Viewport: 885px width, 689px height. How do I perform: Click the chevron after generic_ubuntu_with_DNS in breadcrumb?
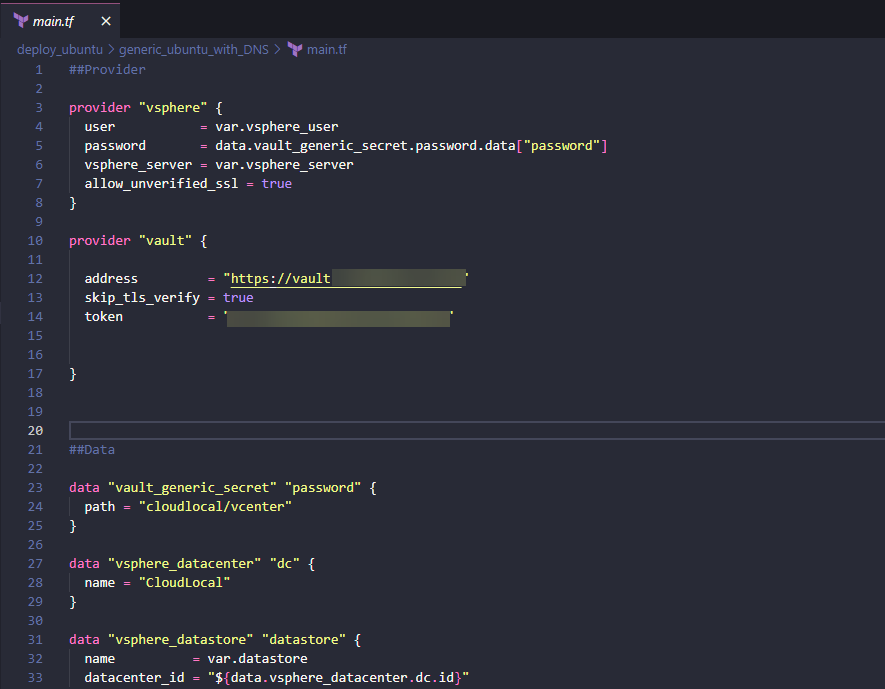tap(278, 49)
